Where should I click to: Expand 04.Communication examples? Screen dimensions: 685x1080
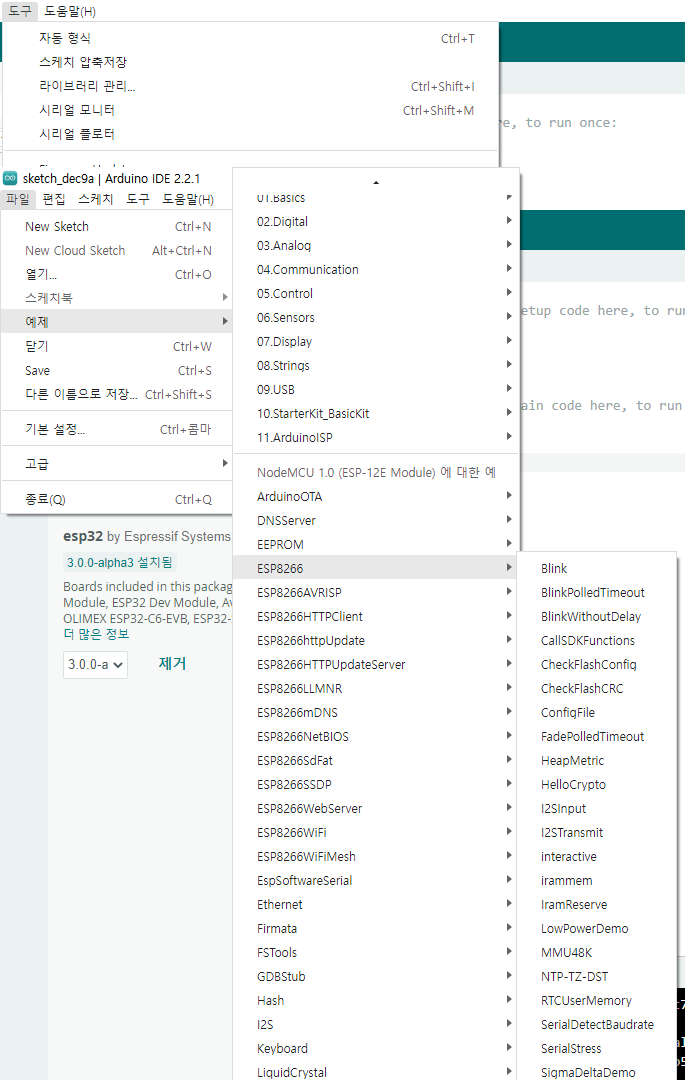tap(376, 269)
